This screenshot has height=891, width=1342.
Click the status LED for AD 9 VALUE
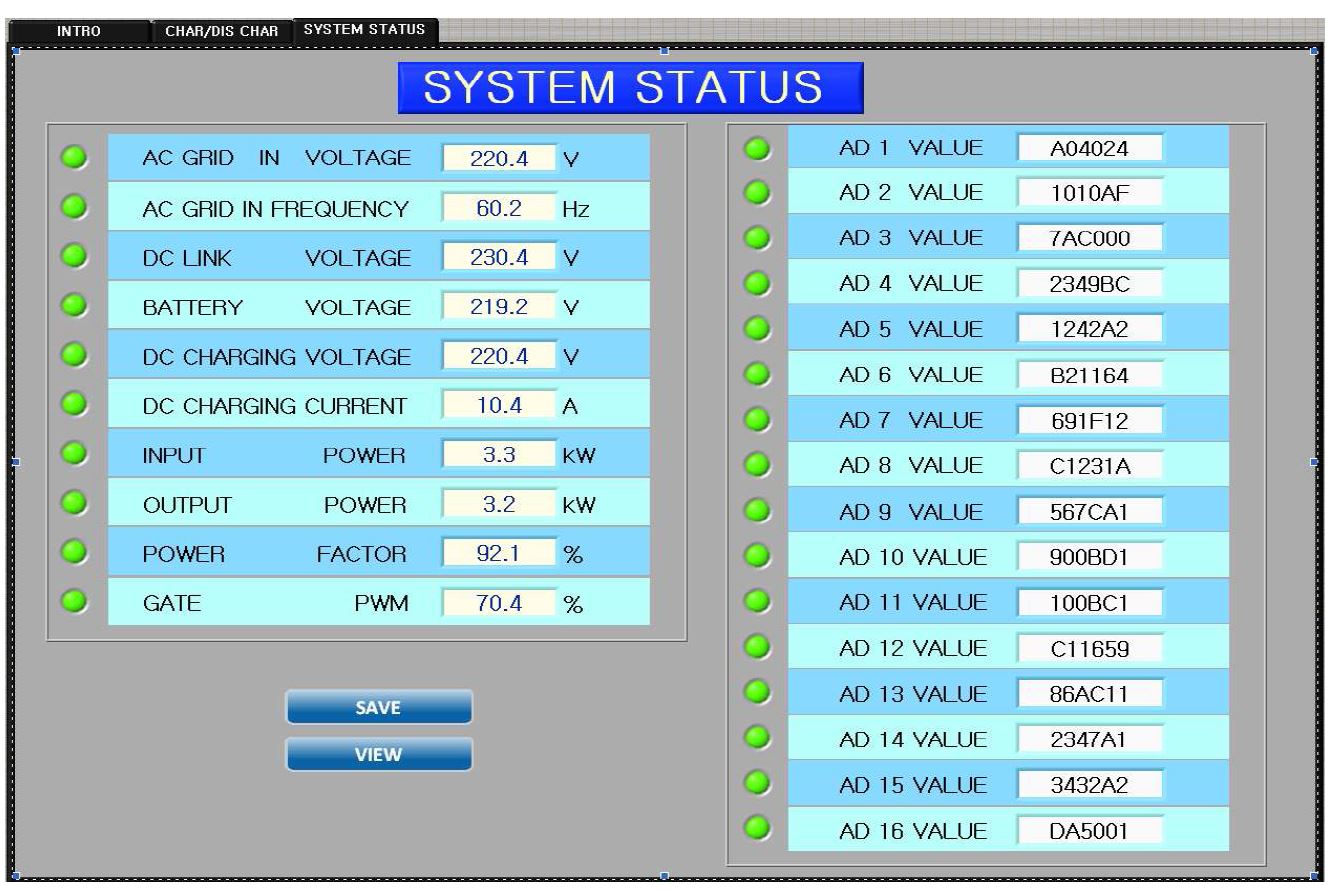pyautogui.click(x=759, y=511)
